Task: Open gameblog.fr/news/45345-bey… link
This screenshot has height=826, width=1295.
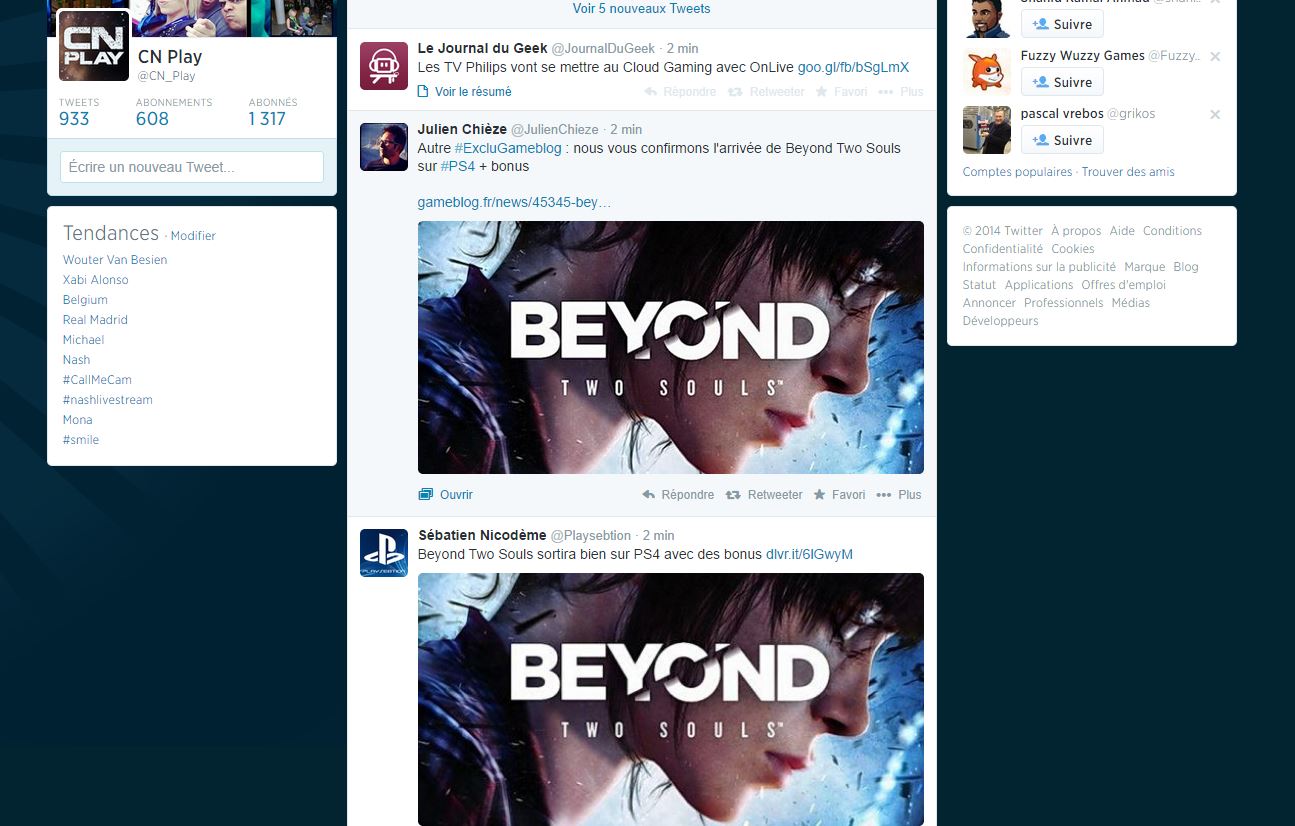Action: pos(514,202)
